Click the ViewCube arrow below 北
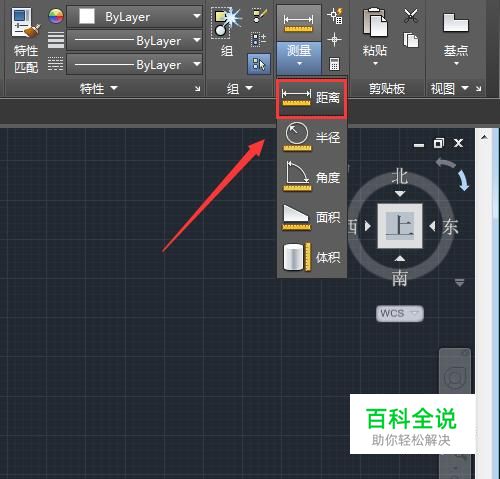 (x=400, y=194)
